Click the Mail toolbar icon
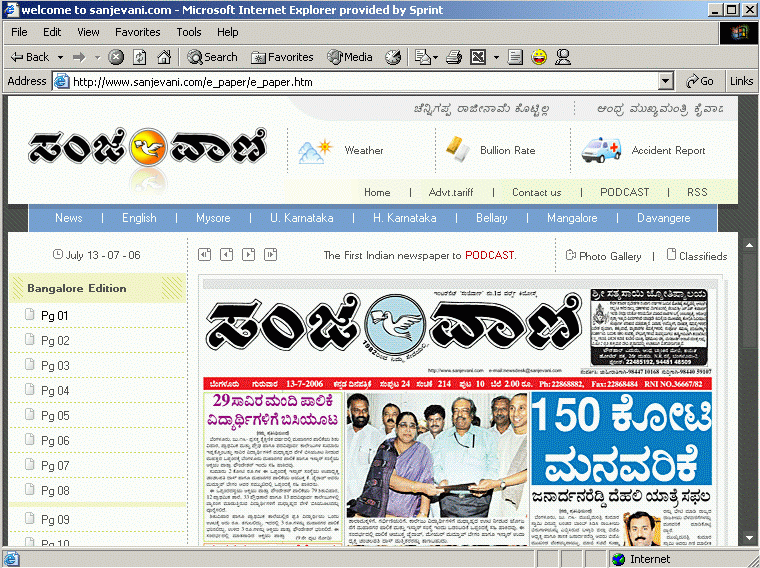This screenshot has height=568, width=760. tap(423, 57)
